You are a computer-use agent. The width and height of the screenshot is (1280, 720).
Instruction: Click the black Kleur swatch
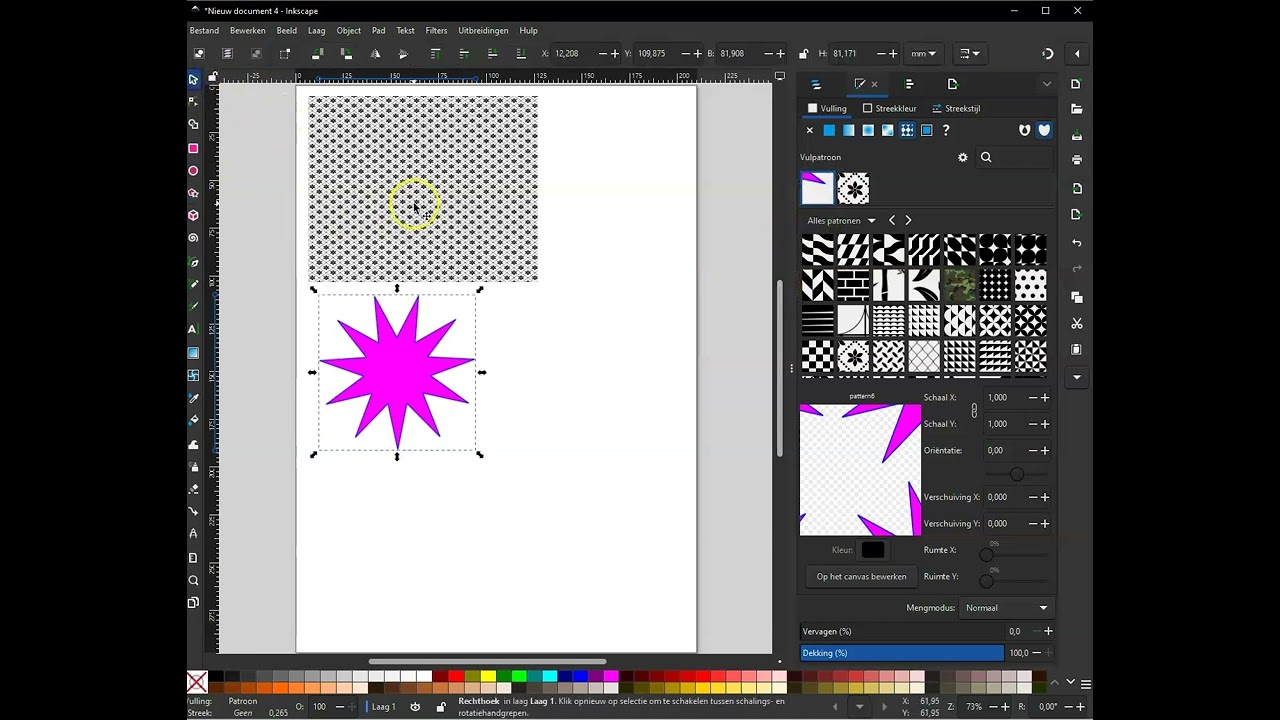(873, 550)
